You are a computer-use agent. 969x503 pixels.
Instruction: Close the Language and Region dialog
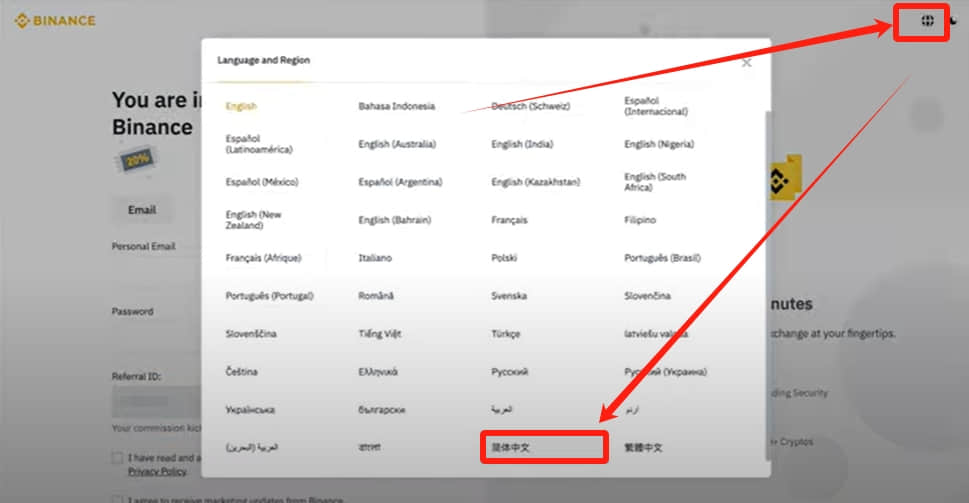click(x=747, y=62)
